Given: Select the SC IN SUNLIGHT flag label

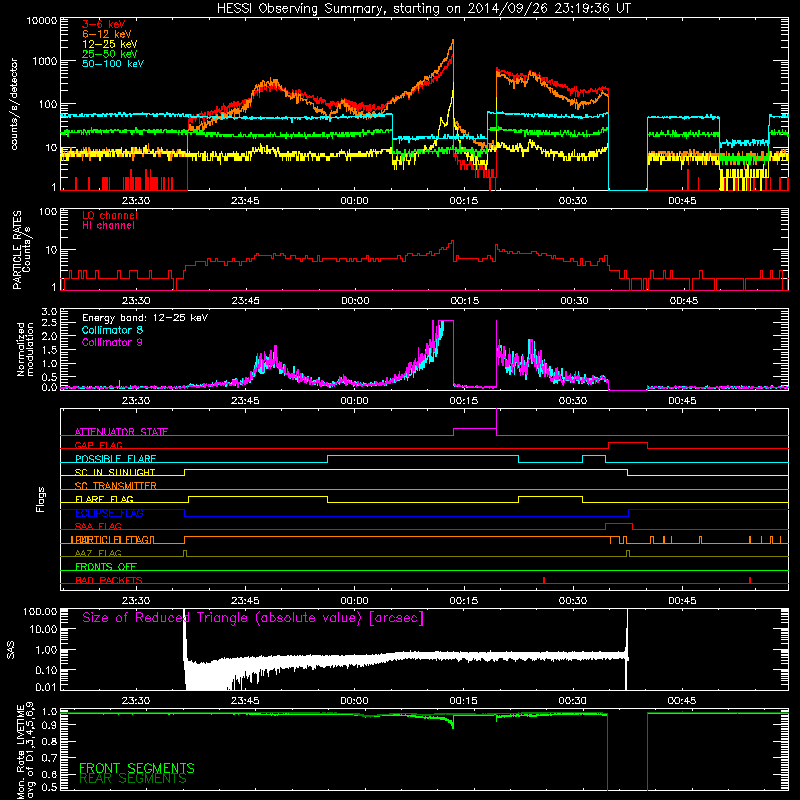Looking at the screenshot, I should click(x=115, y=472).
